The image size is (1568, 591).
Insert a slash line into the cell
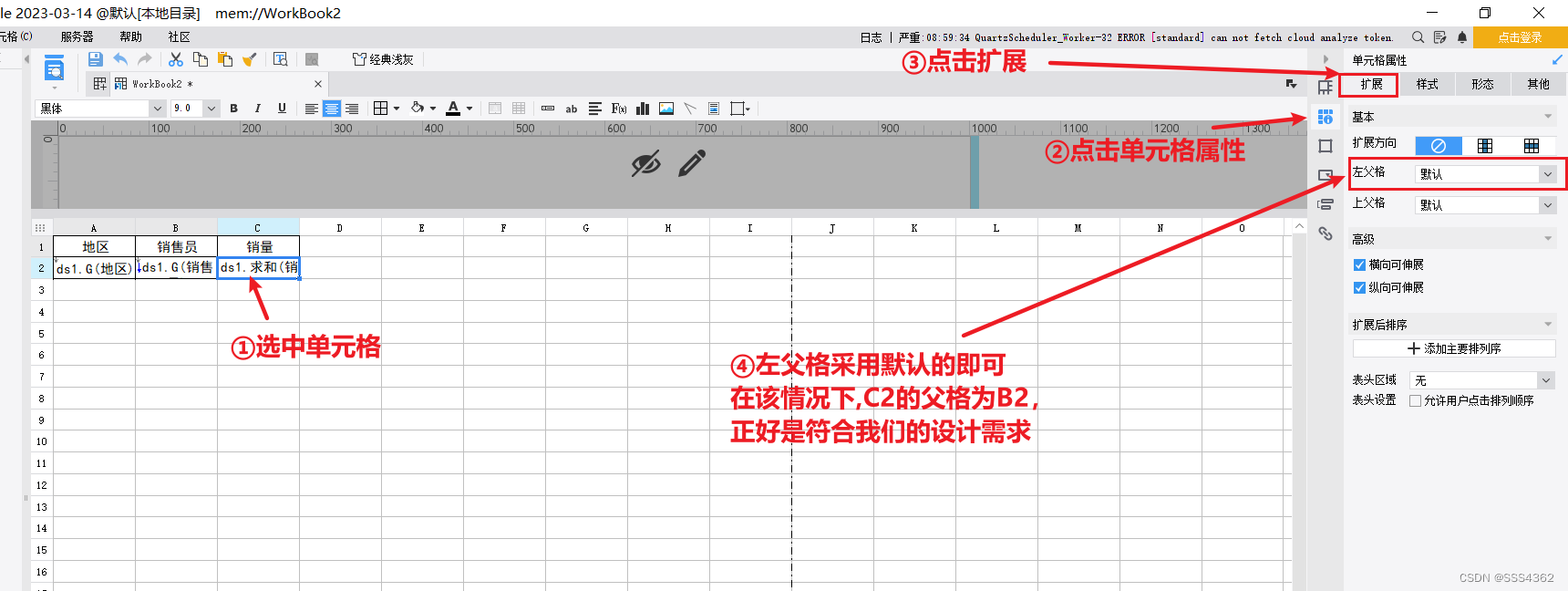690,109
